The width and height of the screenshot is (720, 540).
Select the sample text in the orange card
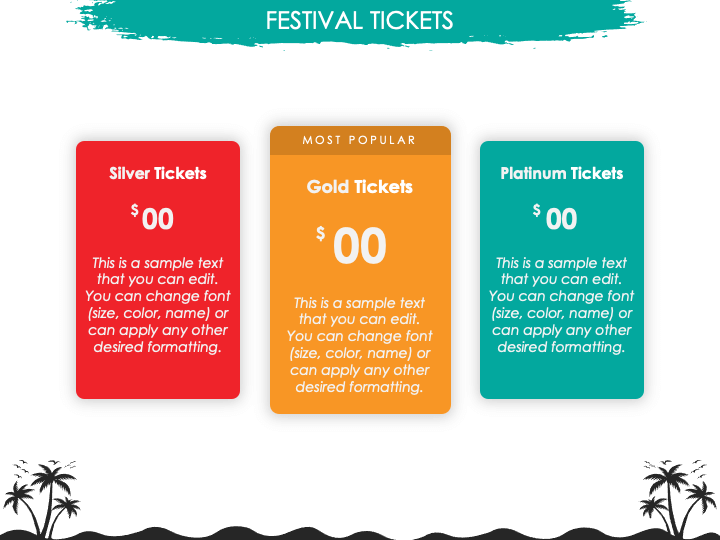360,345
